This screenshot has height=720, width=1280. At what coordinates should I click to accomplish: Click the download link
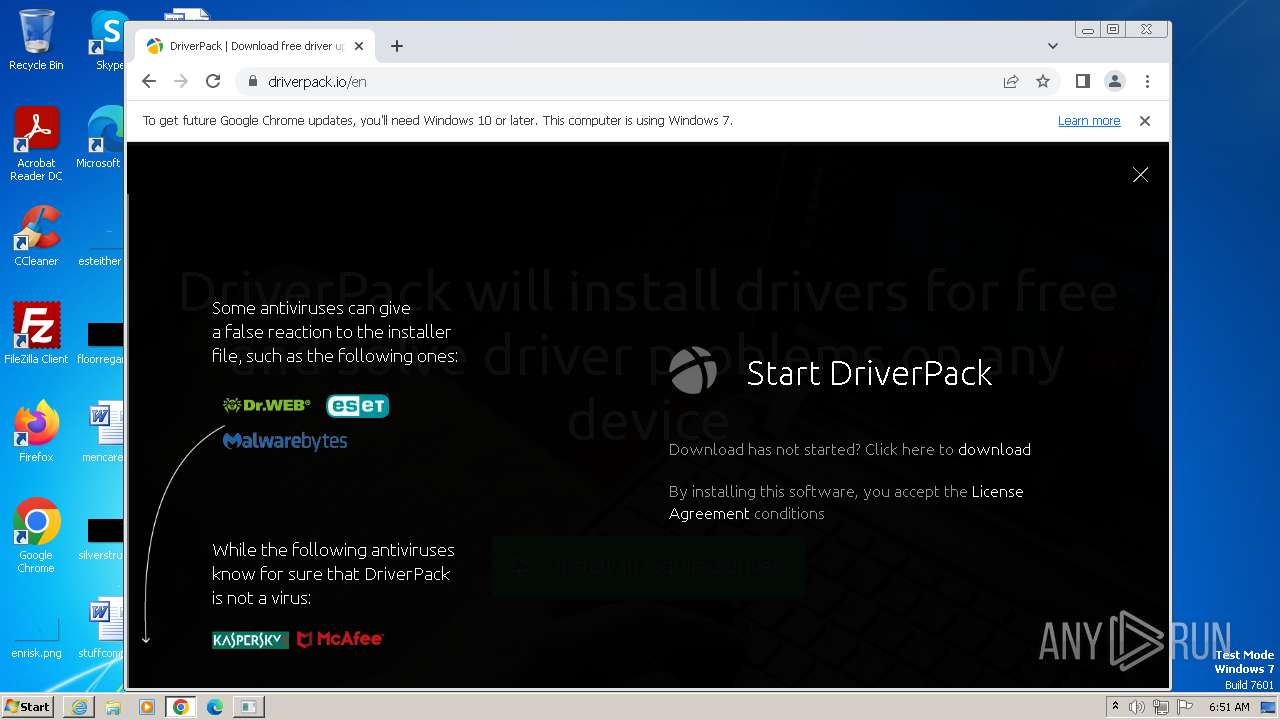pyautogui.click(x=994, y=450)
